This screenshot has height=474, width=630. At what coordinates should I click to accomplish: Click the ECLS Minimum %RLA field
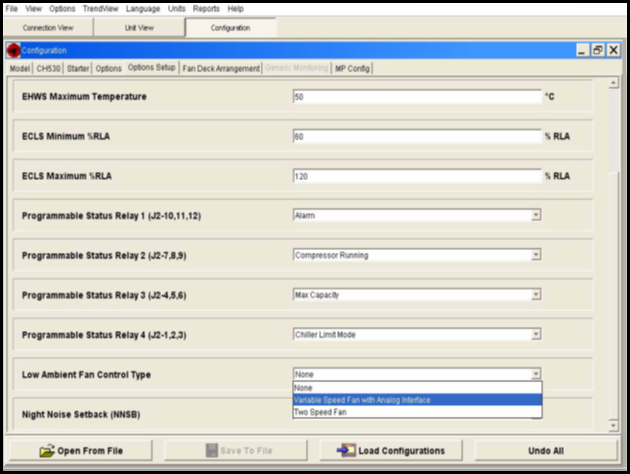(417, 137)
